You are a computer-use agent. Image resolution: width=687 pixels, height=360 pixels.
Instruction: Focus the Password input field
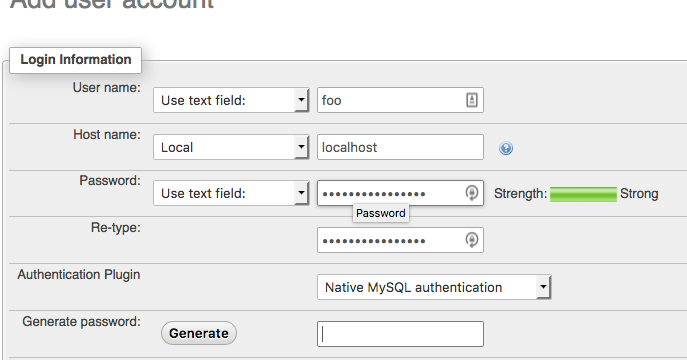tap(400, 193)
